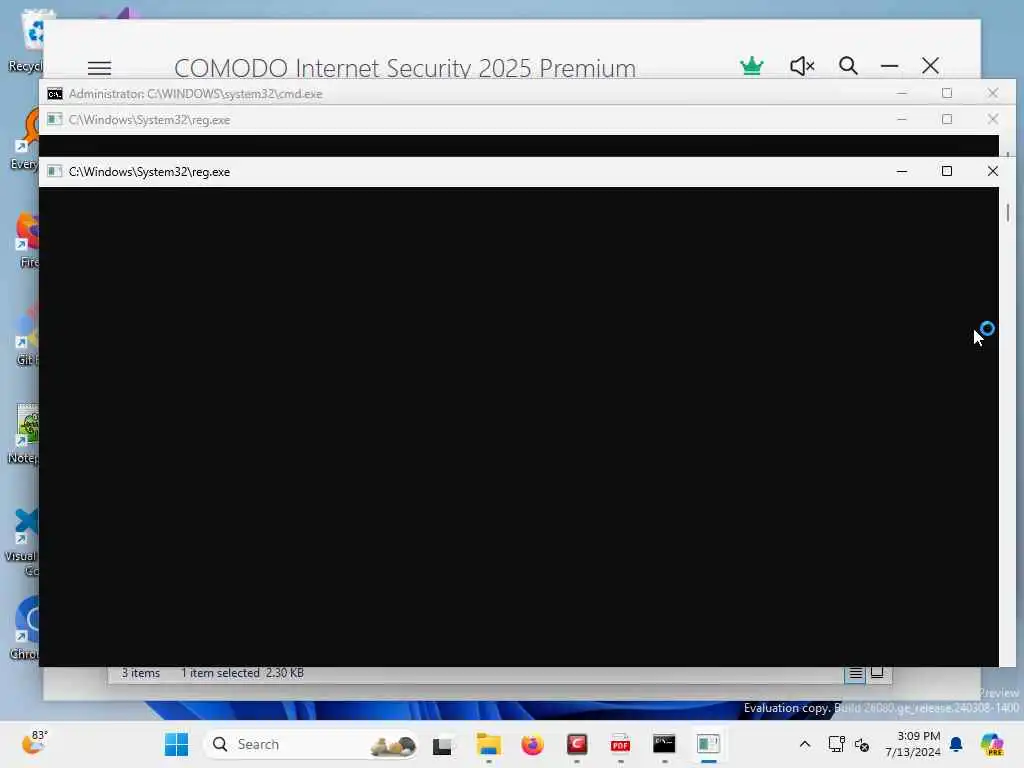This screenshot has width=1024, height=768.
Task: Open the COMODO hamburger menu
Action: 99,68
